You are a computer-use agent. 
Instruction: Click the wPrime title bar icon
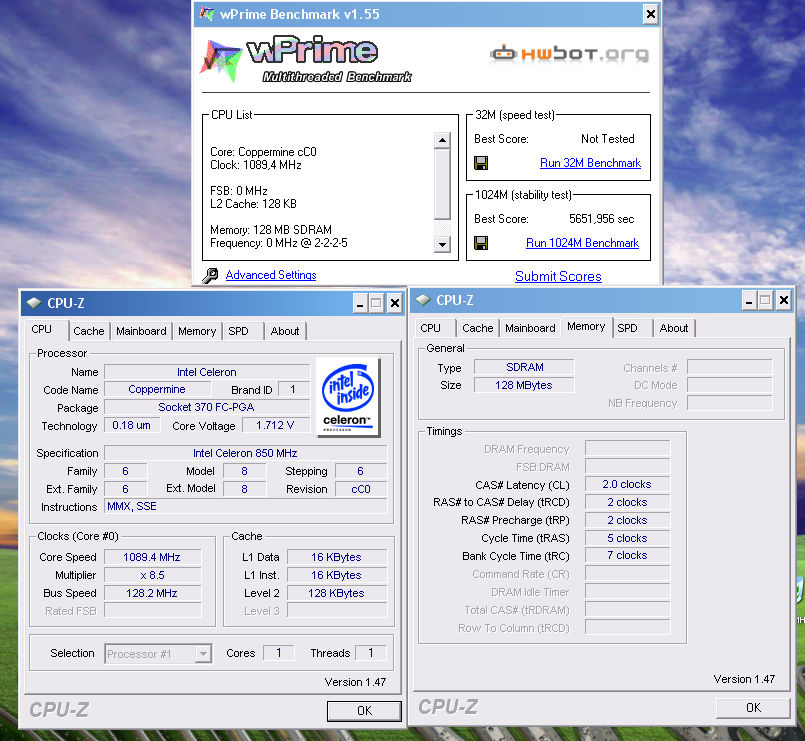[206, 14]
